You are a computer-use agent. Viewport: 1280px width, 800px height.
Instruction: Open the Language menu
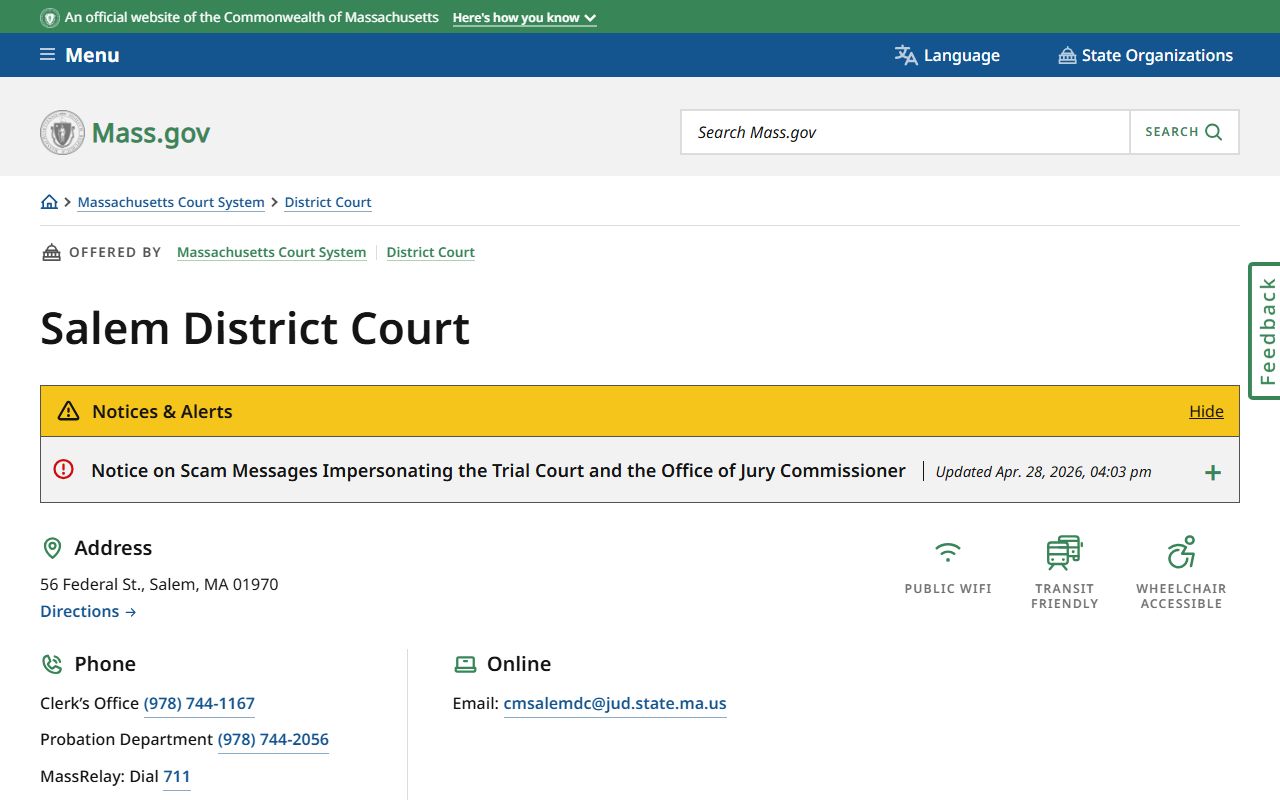pyautogui.click(x=947, y=55)
